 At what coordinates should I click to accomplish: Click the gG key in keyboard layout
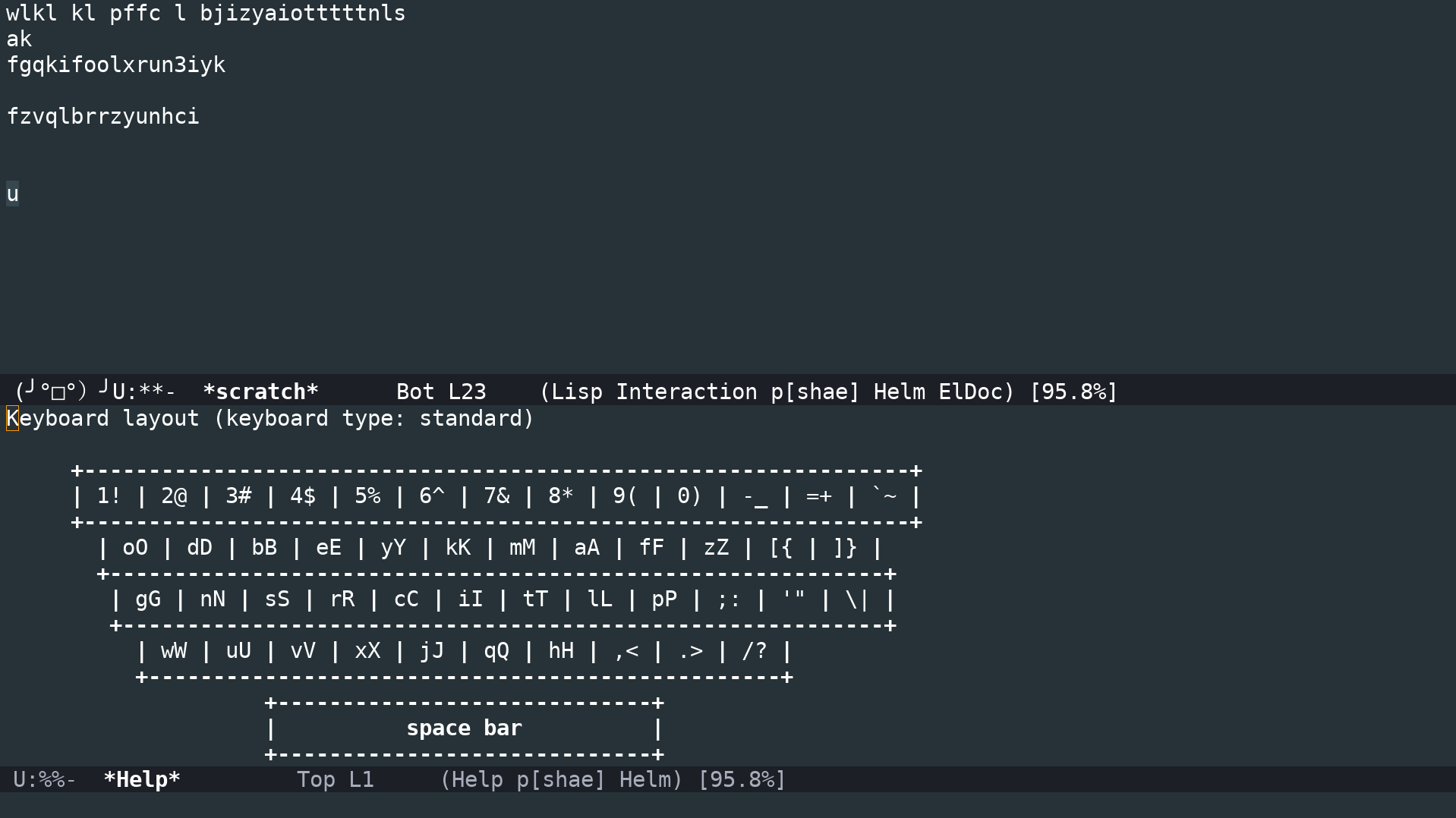pos(148,599)
